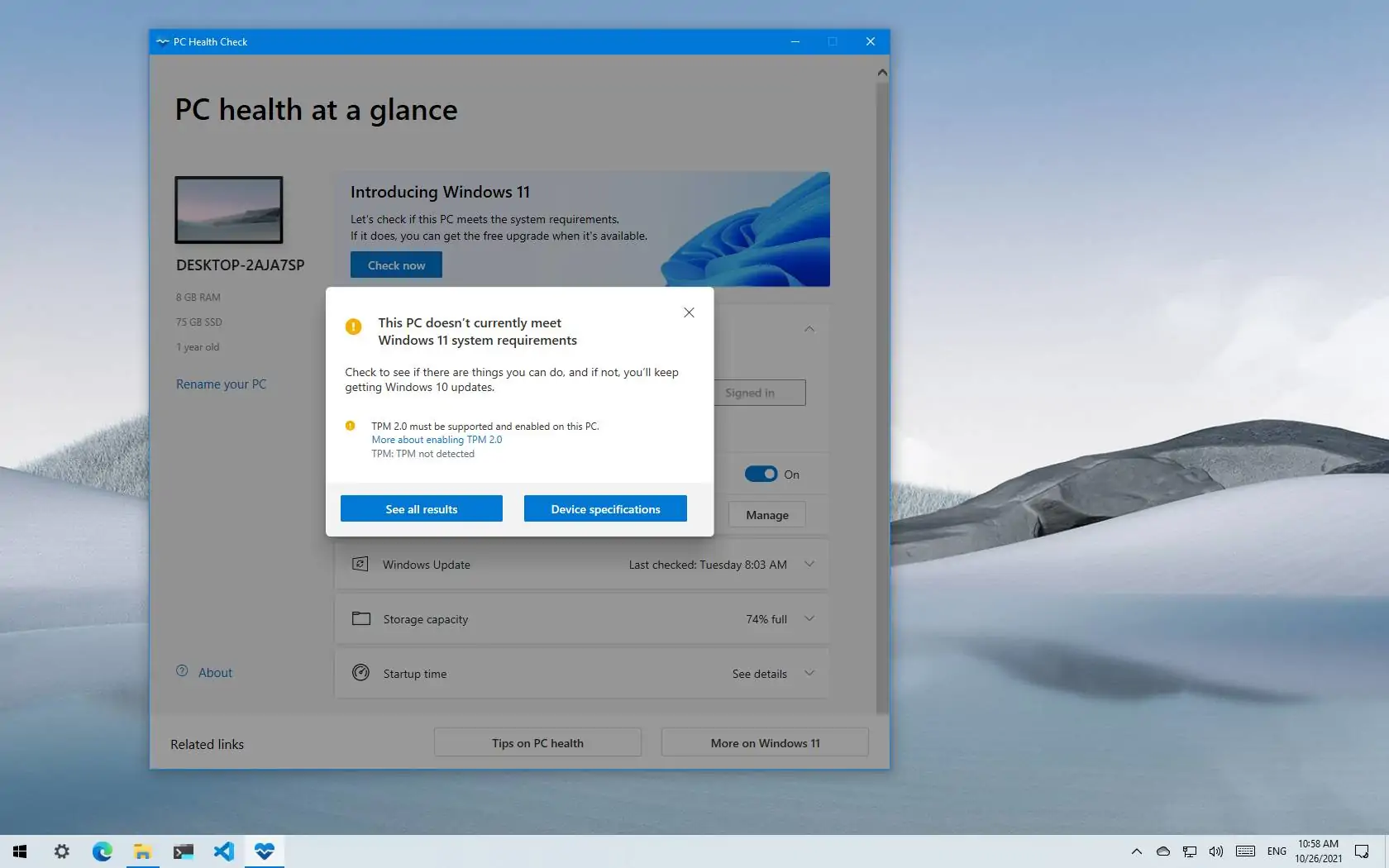
Task: Click the Storage capacity 74% full text
Action: click(x=766, y=619)
